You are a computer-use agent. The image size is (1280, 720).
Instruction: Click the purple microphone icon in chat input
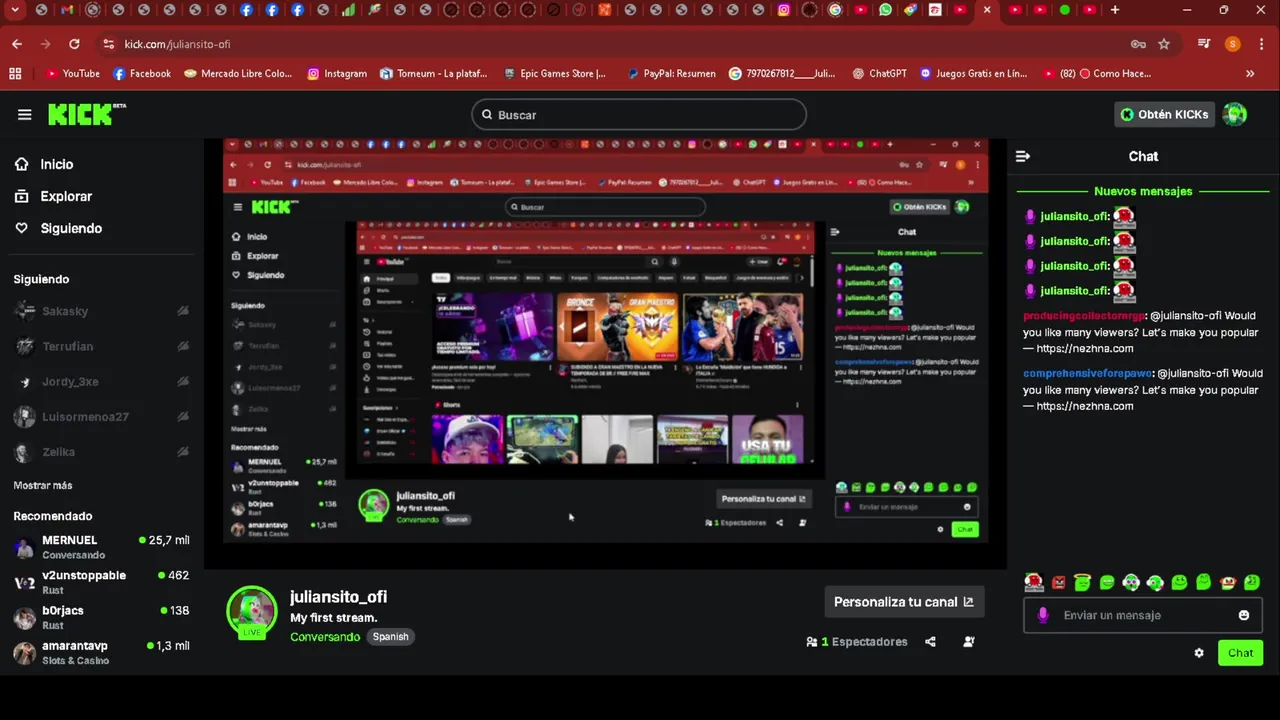tap(1043, 615)
